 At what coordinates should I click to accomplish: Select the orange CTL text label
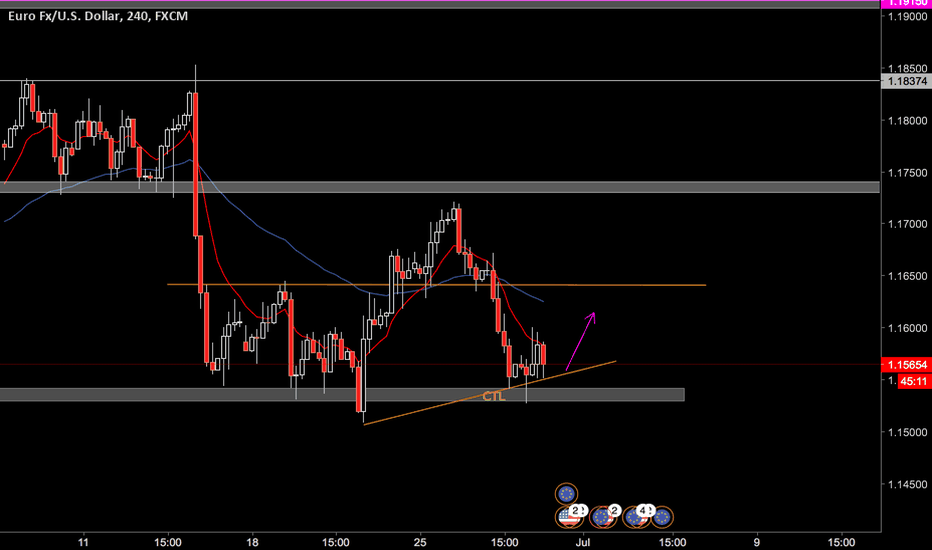493,396
